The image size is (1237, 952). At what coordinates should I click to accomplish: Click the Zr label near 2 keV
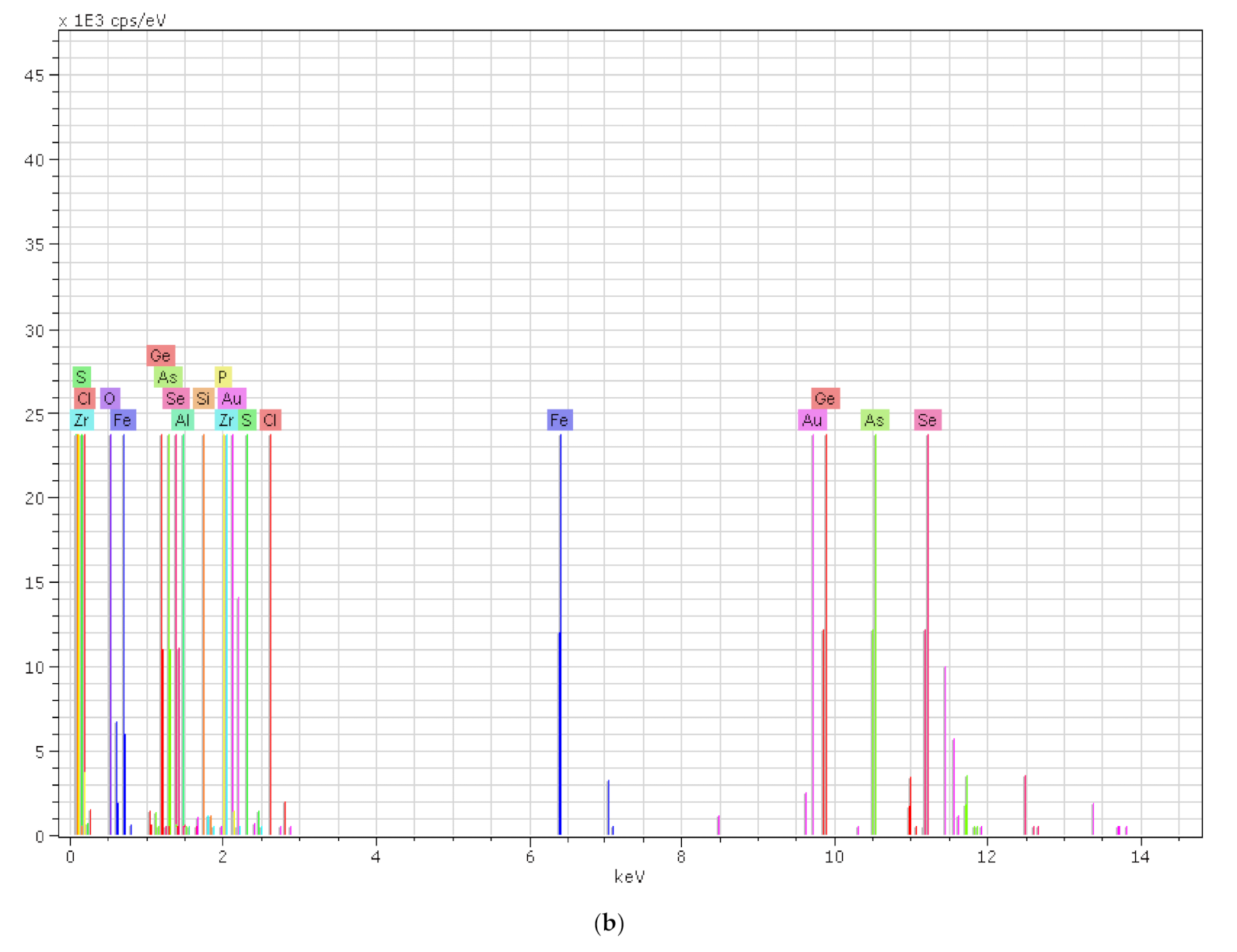225,420
